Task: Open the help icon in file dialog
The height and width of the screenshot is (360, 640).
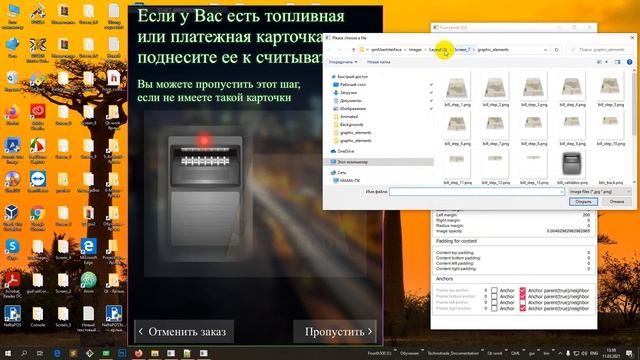Action: [629, 62]
